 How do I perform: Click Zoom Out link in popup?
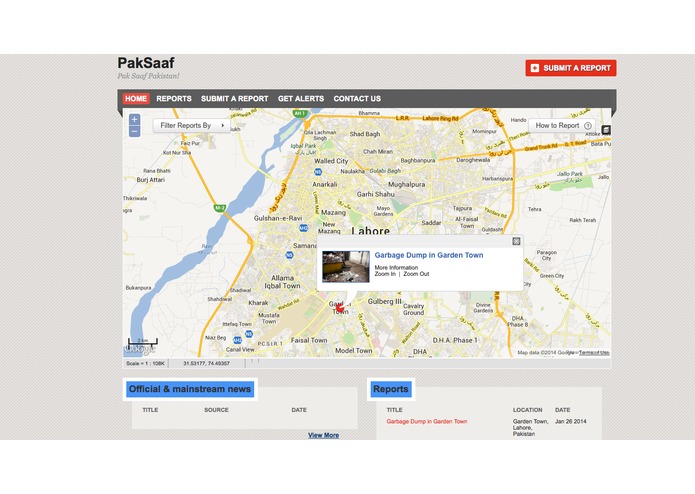(416, 274)
